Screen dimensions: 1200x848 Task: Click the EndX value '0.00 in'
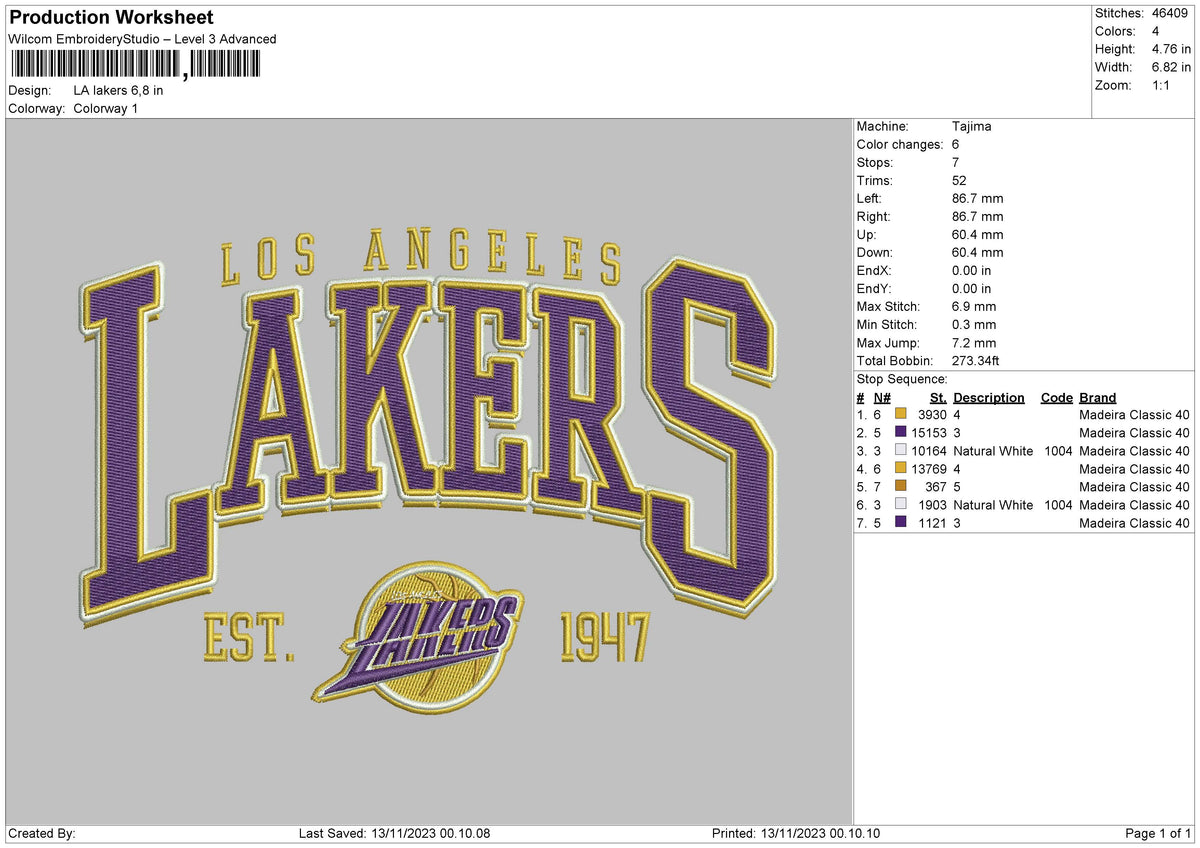pos(972,271)
